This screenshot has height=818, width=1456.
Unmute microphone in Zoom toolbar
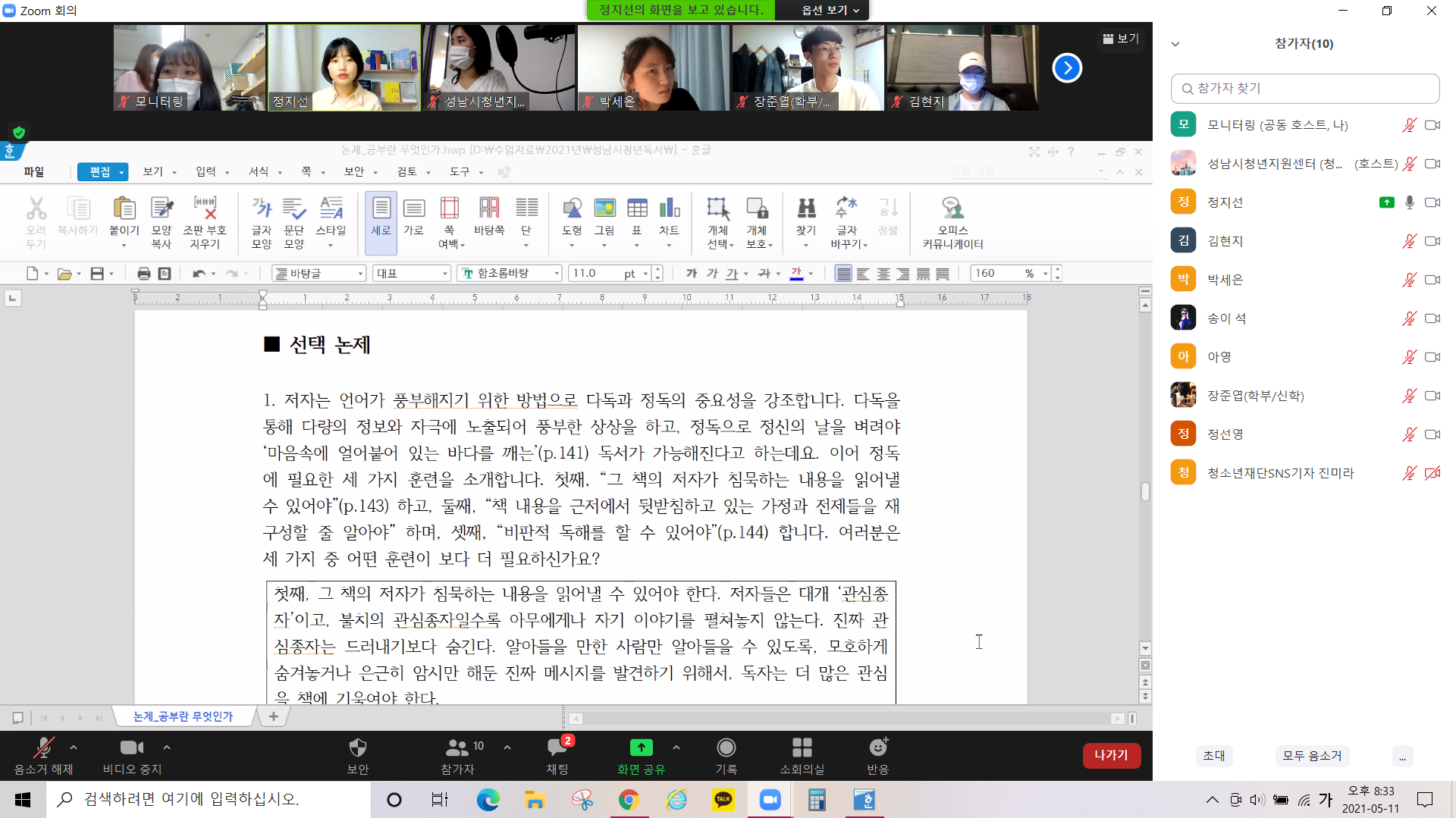[x=43, y=755]
